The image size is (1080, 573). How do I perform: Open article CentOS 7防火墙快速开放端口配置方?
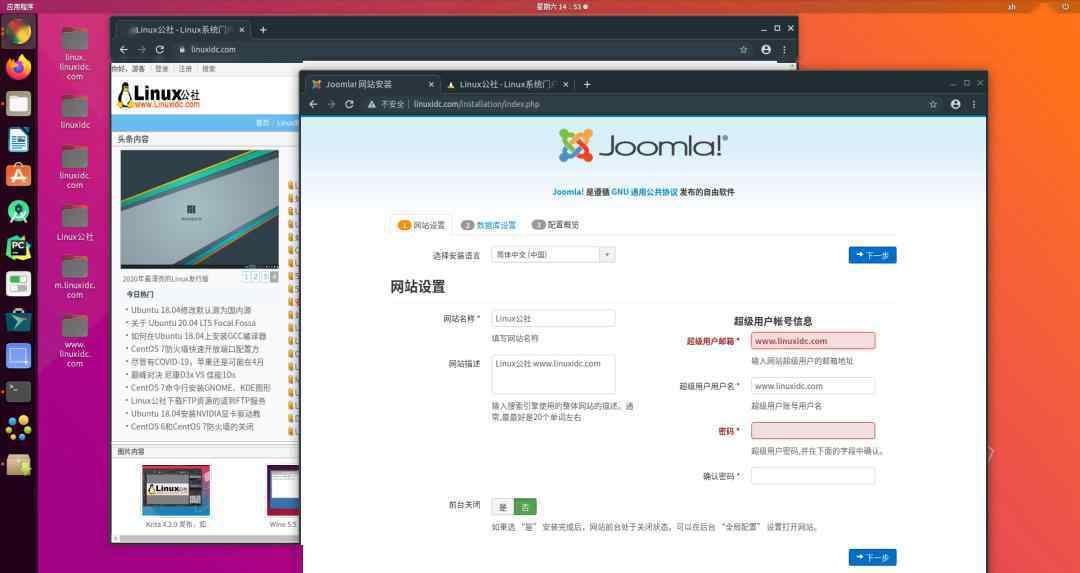coord(195,349)
